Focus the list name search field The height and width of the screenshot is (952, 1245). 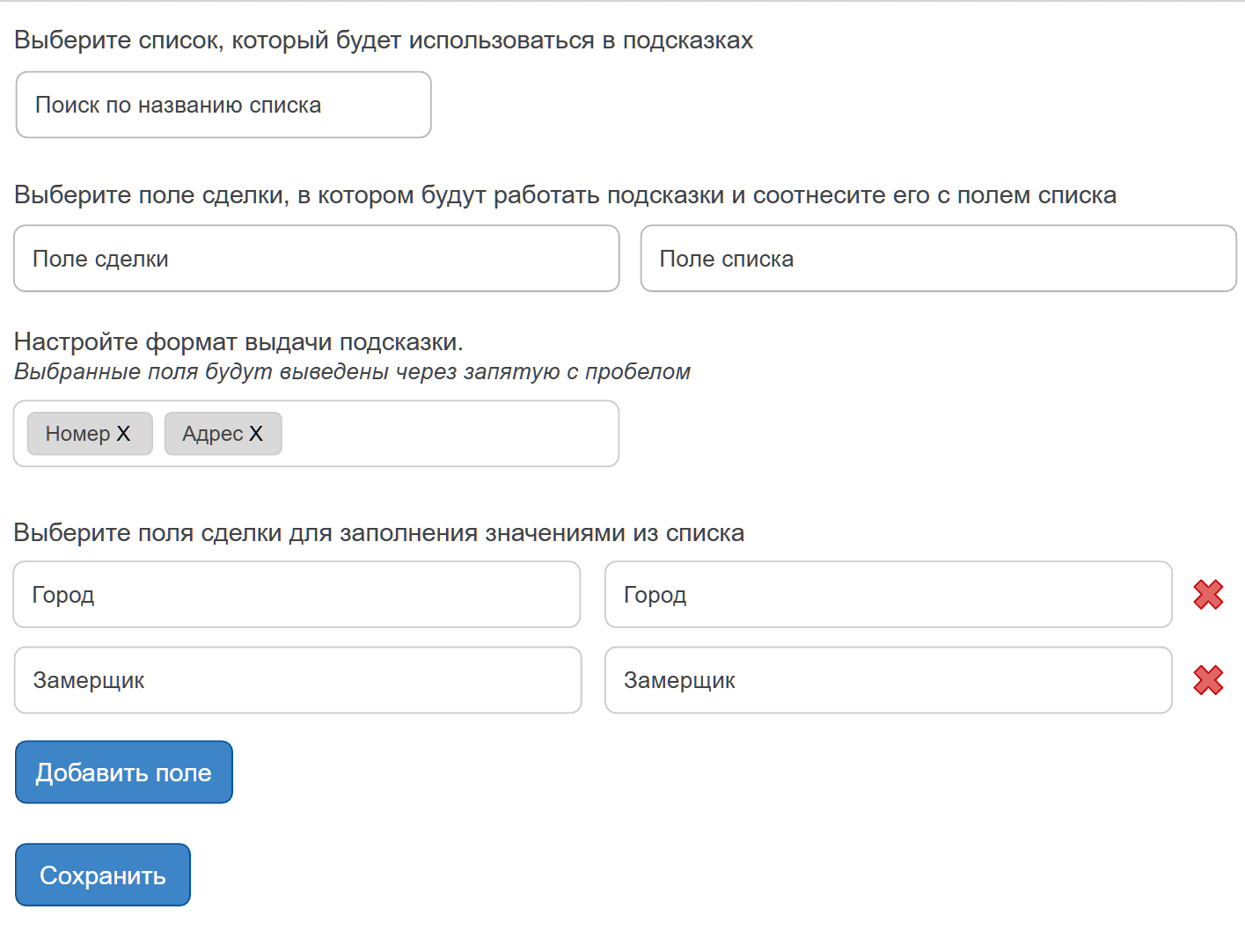pyautogui.click(x=223, y=105)
